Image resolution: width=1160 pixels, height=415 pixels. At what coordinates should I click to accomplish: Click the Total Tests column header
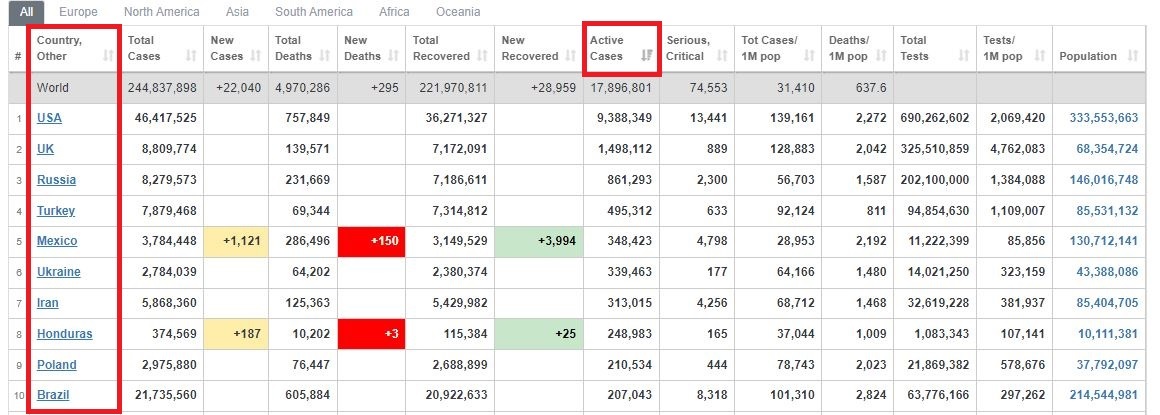point(935,49)
